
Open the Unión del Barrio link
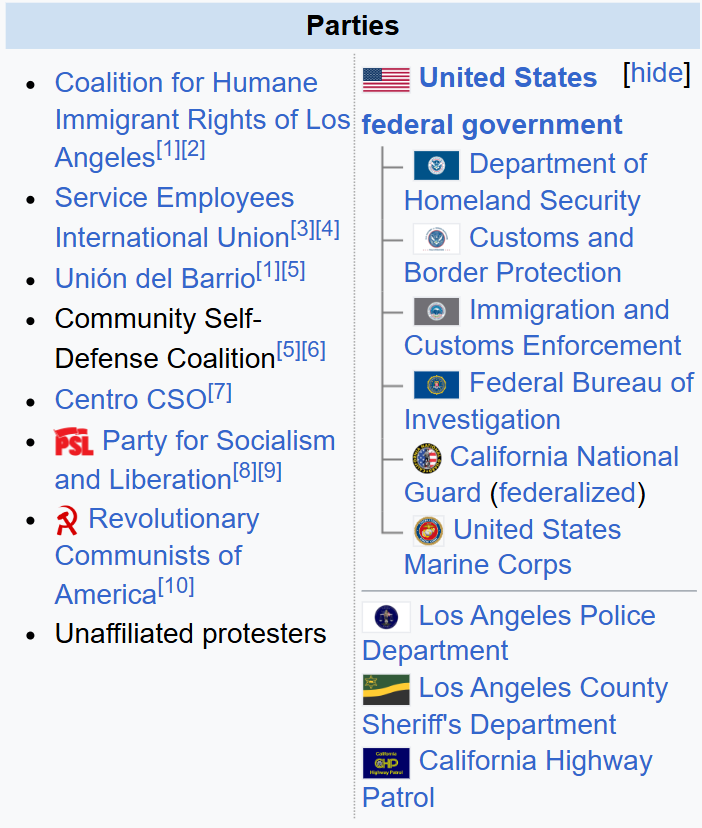pos(155,278)
